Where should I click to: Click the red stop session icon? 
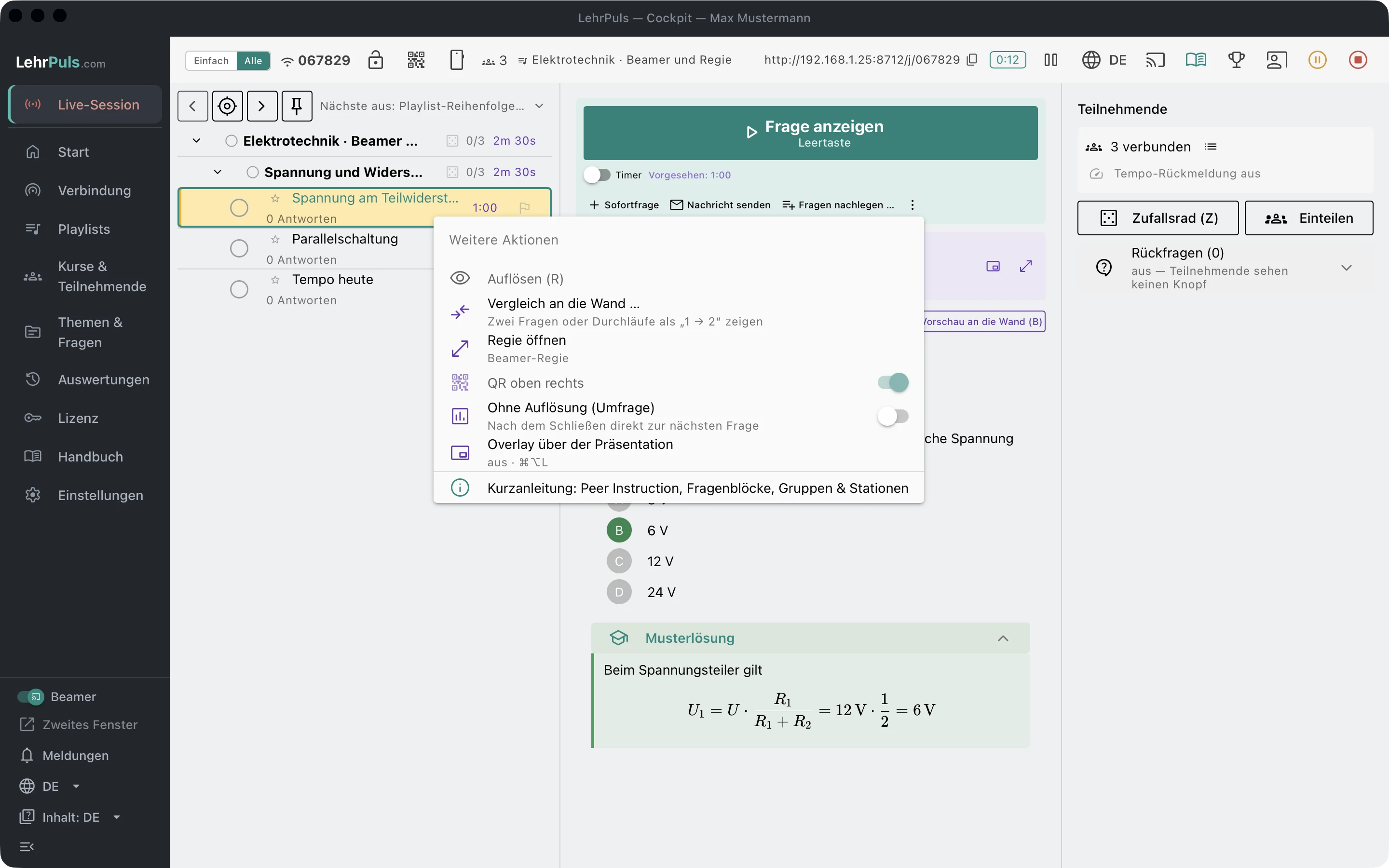pyautogui.click(x=1358, y=60)
